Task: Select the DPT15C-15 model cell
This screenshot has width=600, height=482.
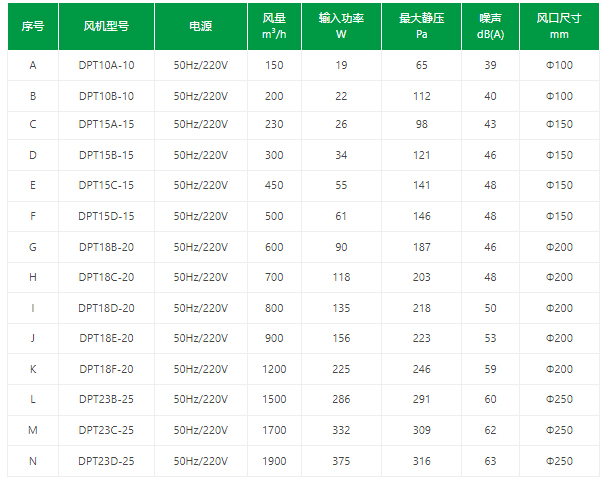Action: pos(106,186)
